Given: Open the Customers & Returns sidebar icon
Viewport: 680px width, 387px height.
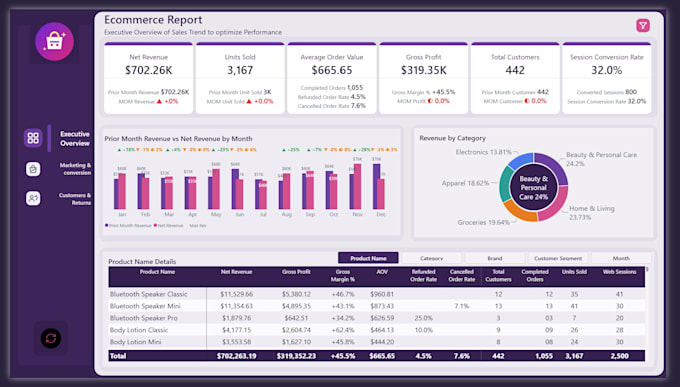Looking at the screenshot, I should pos(33,198).
